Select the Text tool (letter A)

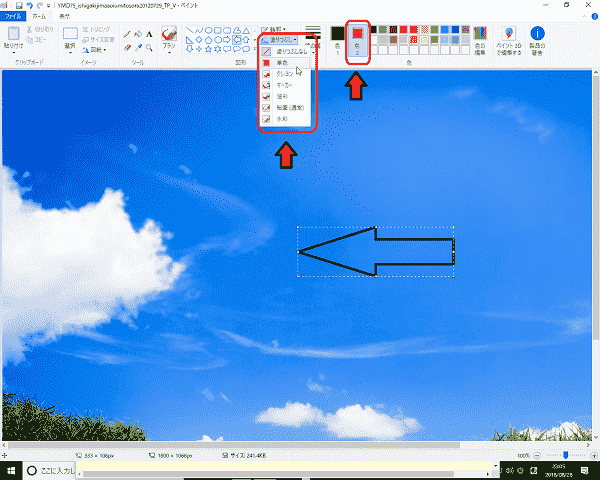149,34
